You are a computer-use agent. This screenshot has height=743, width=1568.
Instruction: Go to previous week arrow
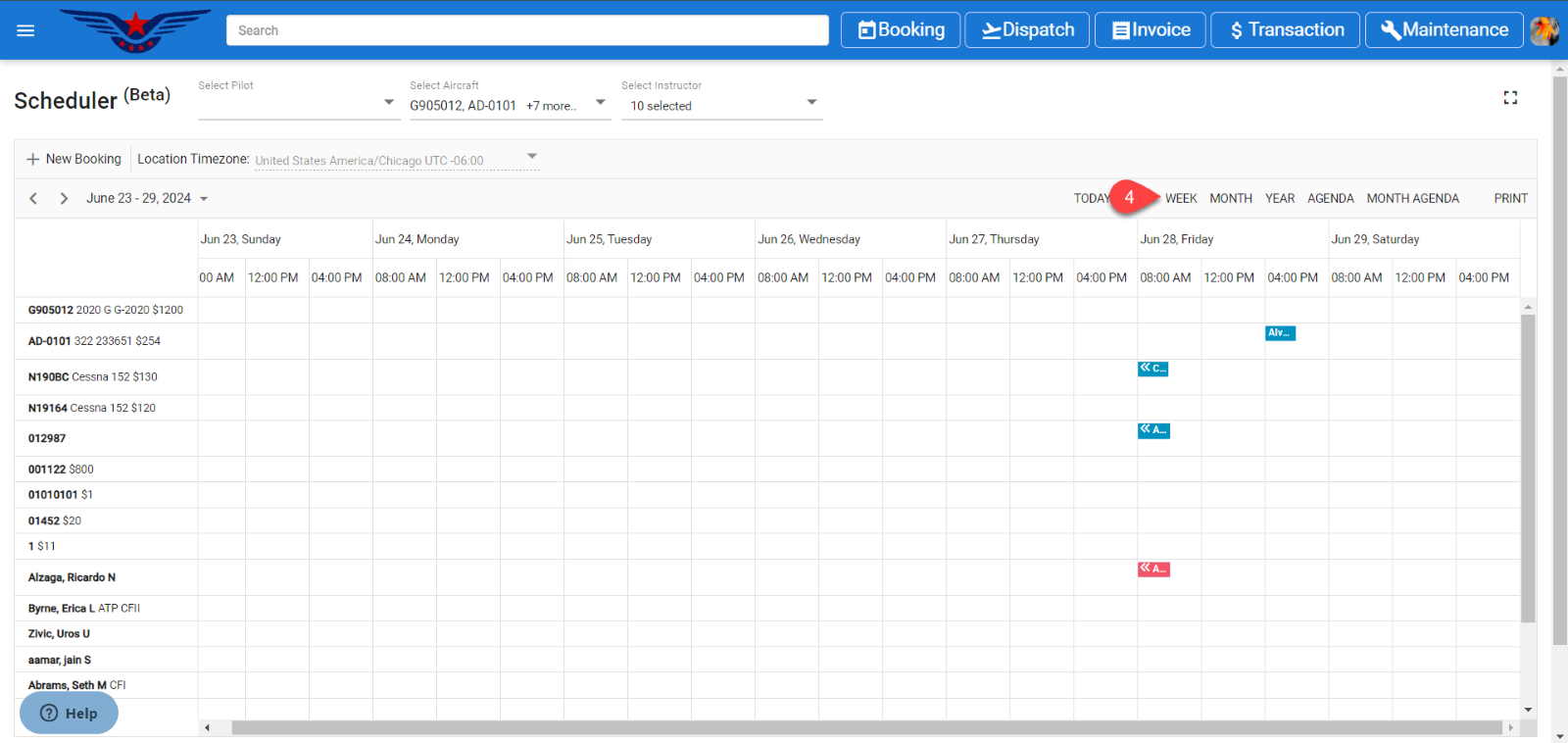tap(33, 198)
